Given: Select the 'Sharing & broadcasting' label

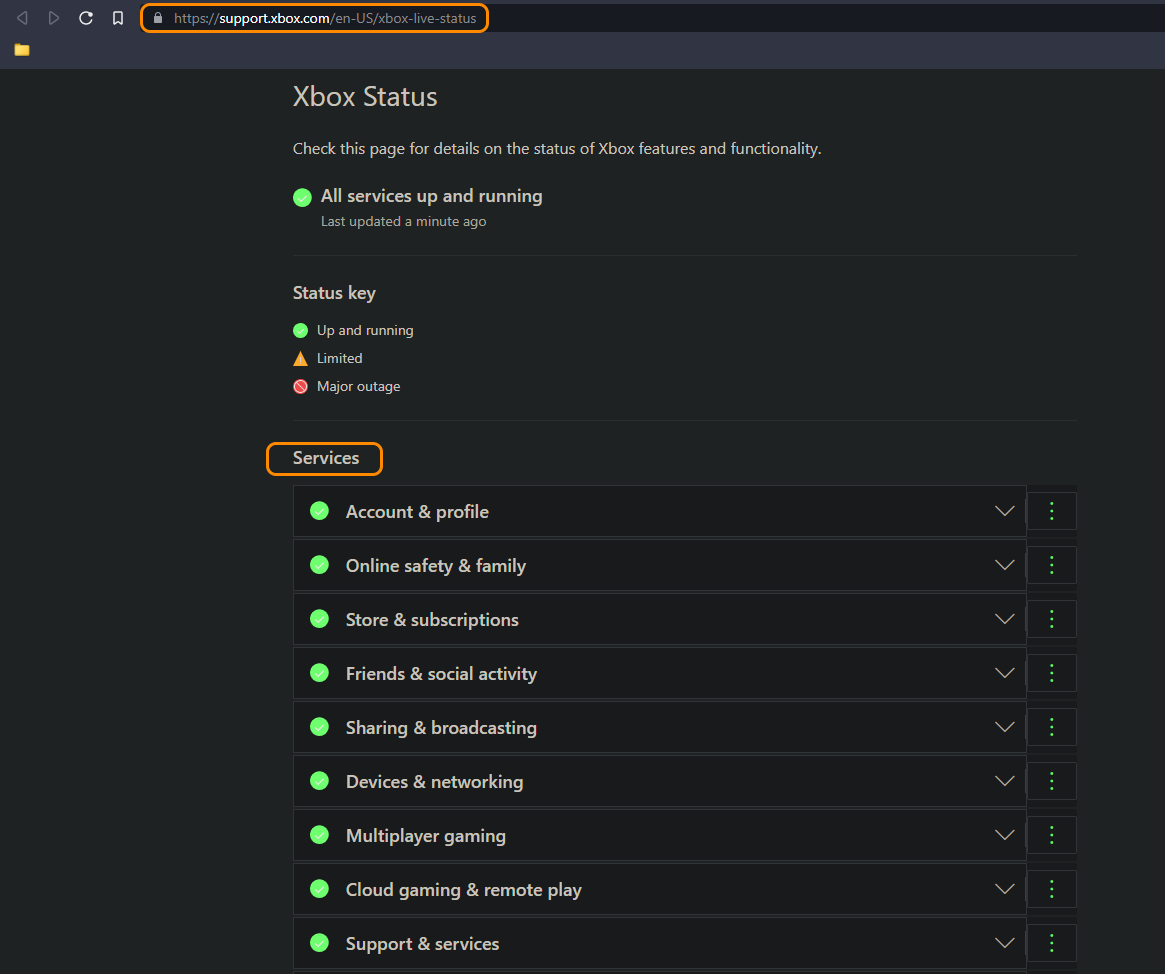Looking at the screenshot, I should (x=441, y=728).
